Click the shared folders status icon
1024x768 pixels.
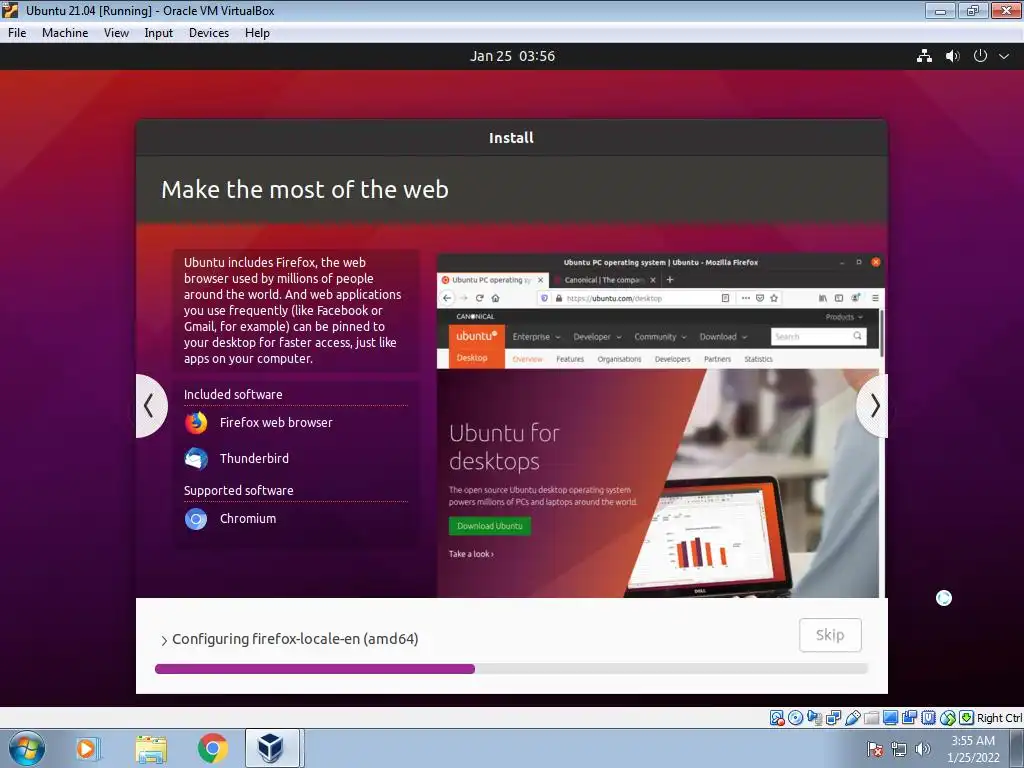coord(871,718)
